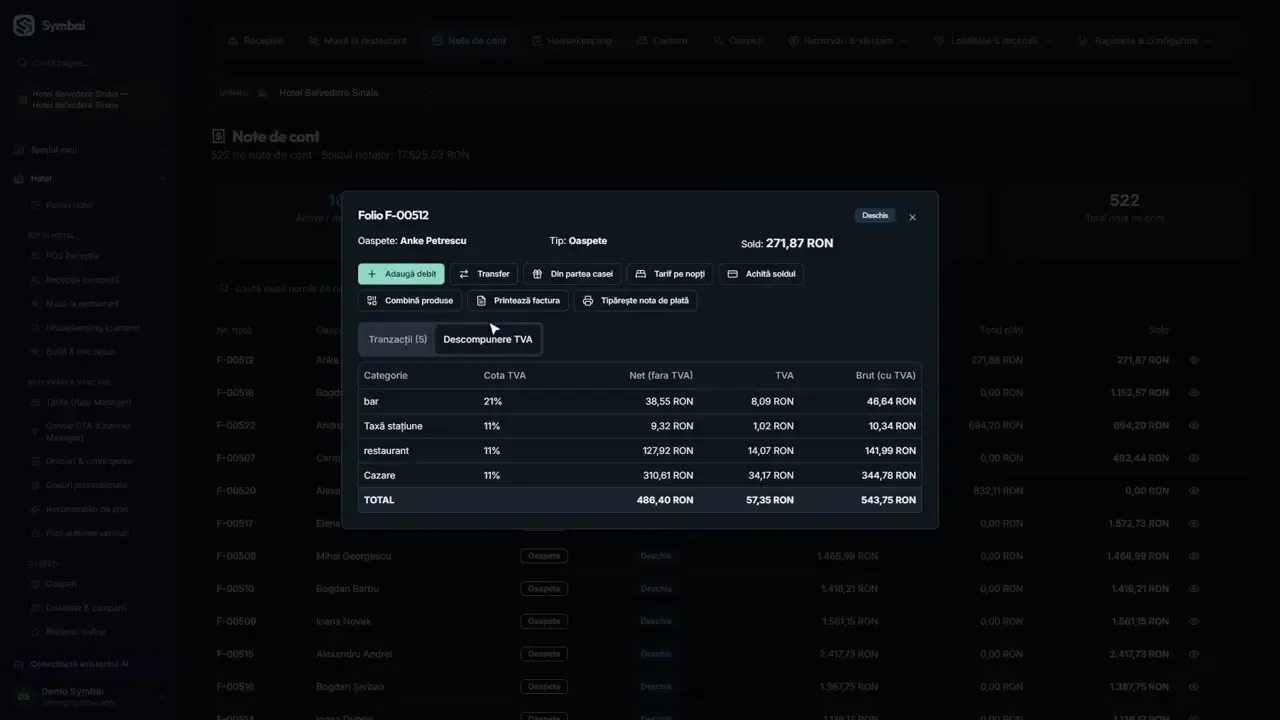Open Tarif pe nopți action

(x=670, y=274)
